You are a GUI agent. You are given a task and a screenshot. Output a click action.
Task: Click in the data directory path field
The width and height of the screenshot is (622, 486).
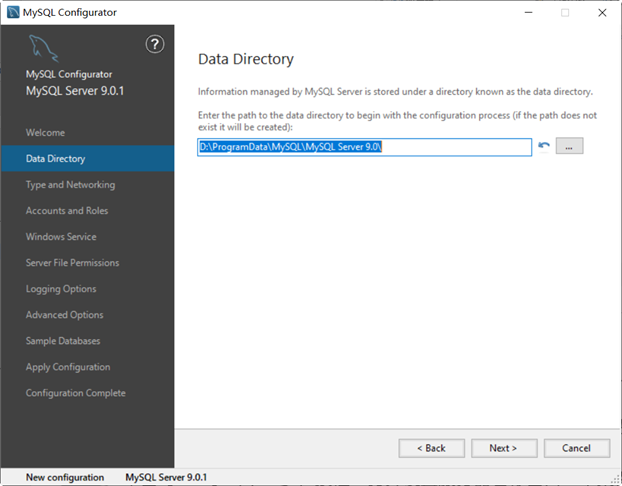click(364, 147)
